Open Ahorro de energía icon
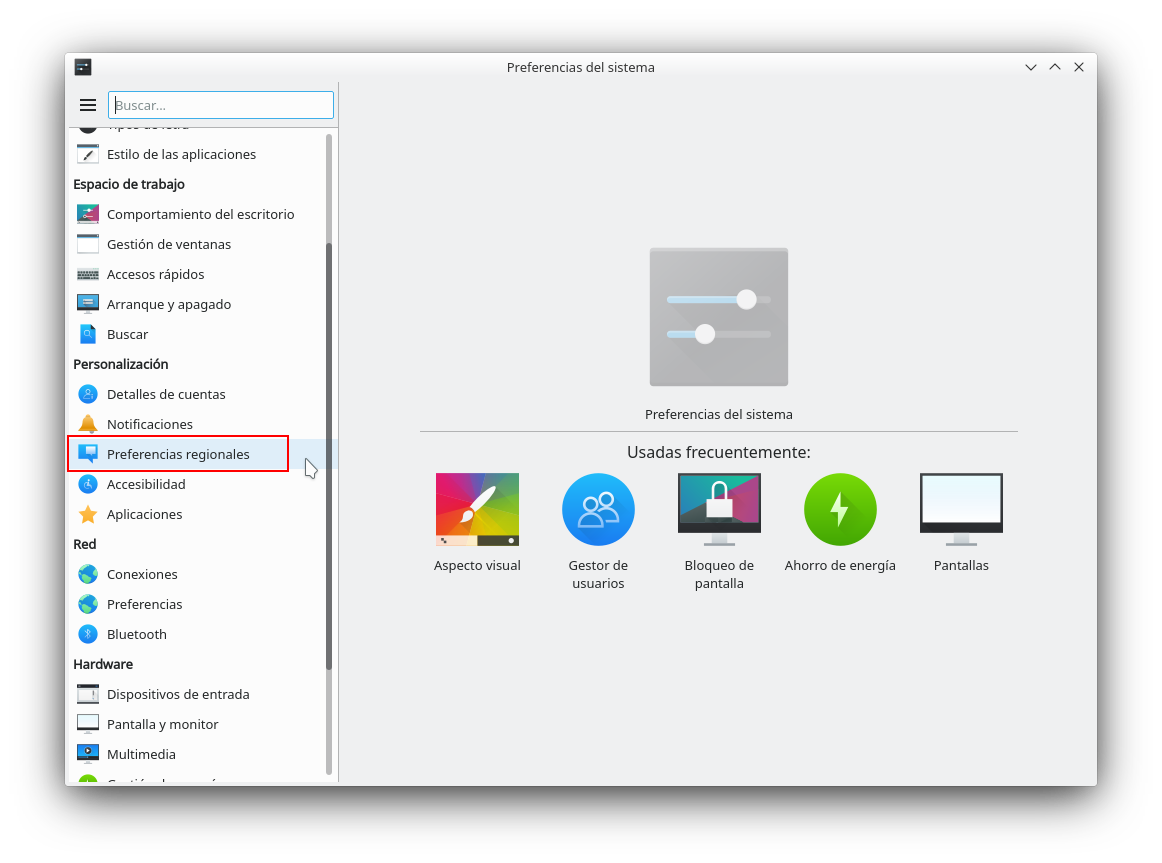1162x863 pixels. [840, 510]
